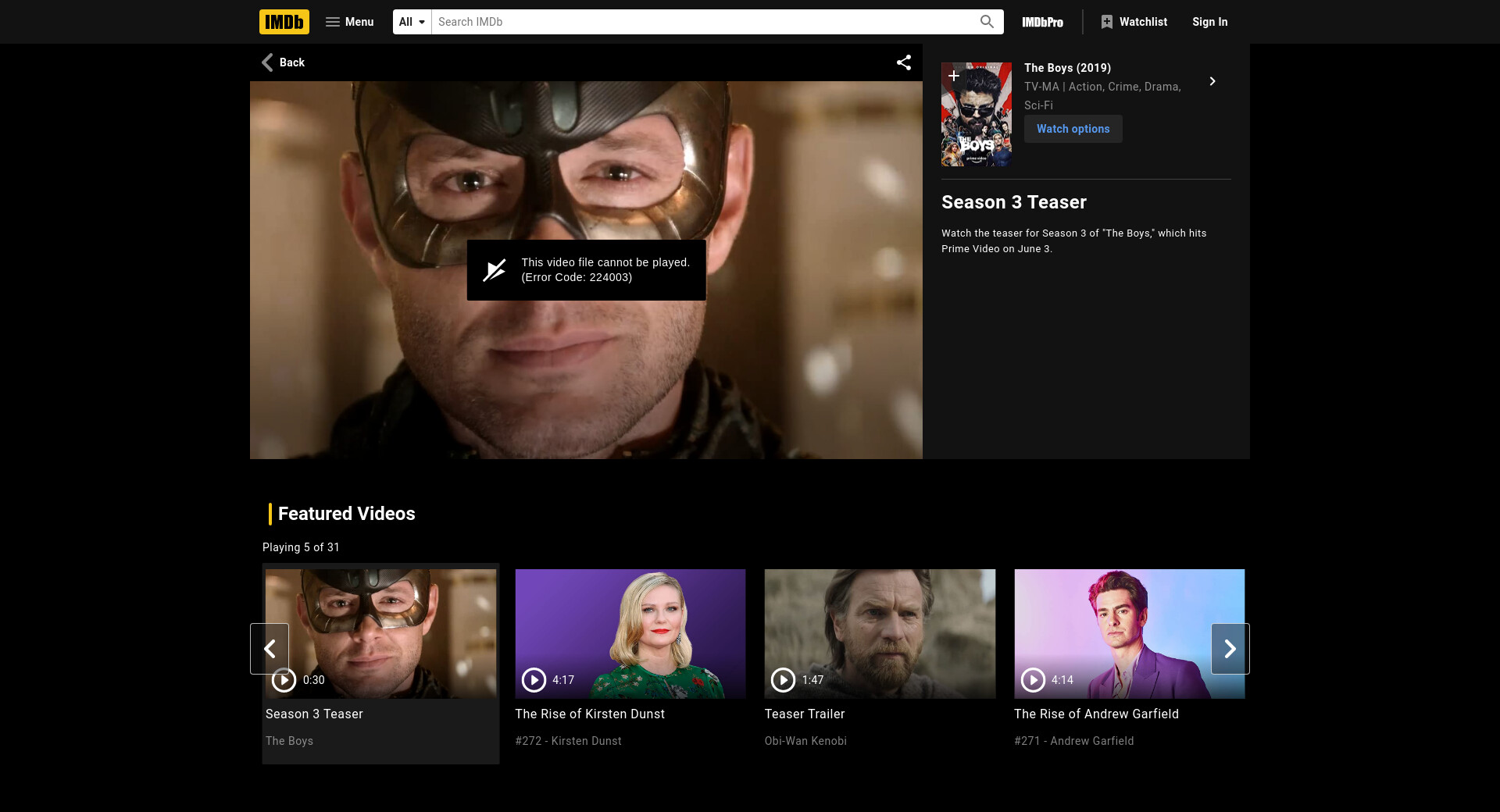Open The Rise of Andrew Garfield thumbnail
This screenshot has height=812, width=1500.
tap(1129, 633)
